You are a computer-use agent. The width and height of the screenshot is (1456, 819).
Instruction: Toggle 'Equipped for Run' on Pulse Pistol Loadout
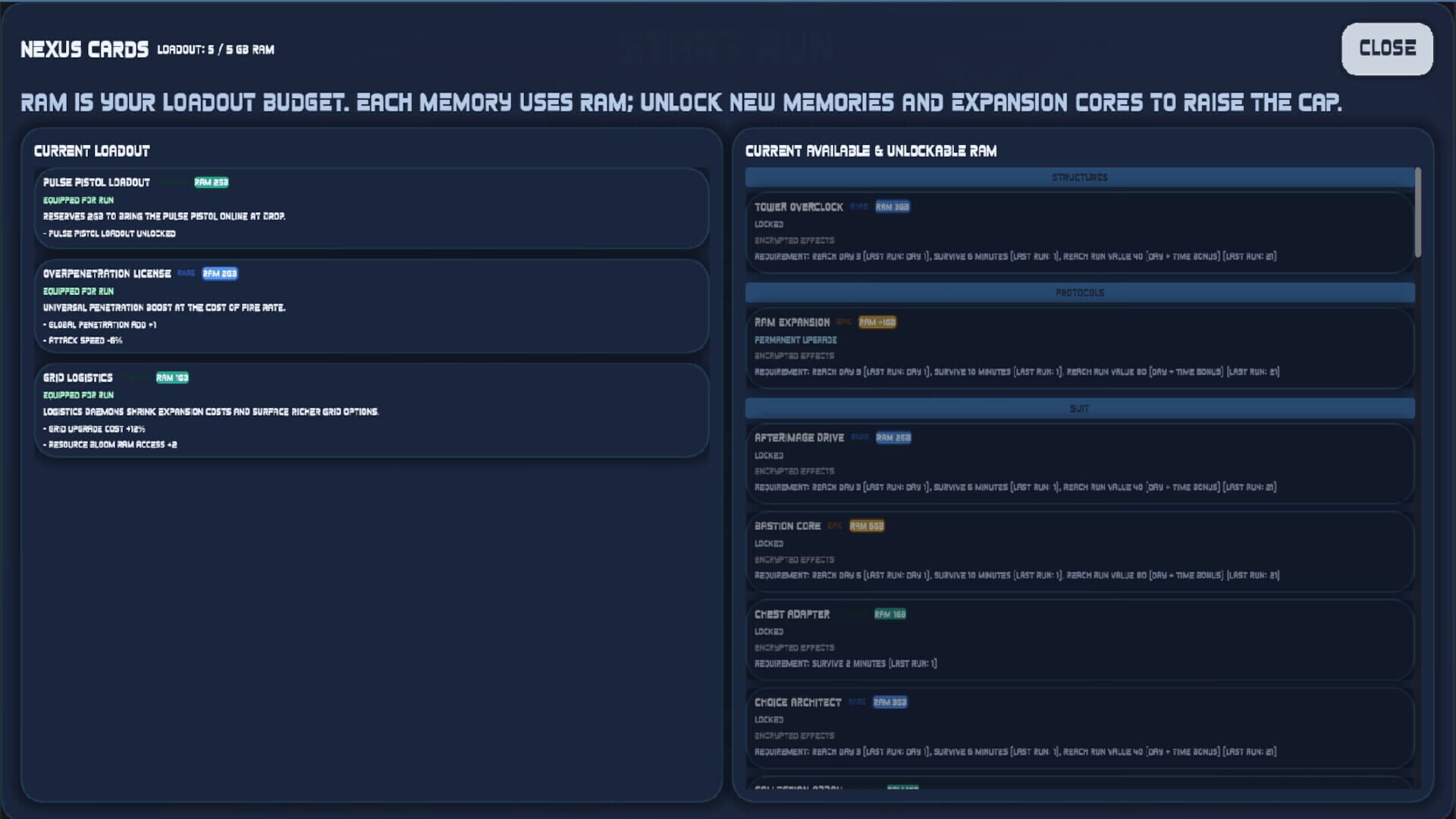pos(78,199)
